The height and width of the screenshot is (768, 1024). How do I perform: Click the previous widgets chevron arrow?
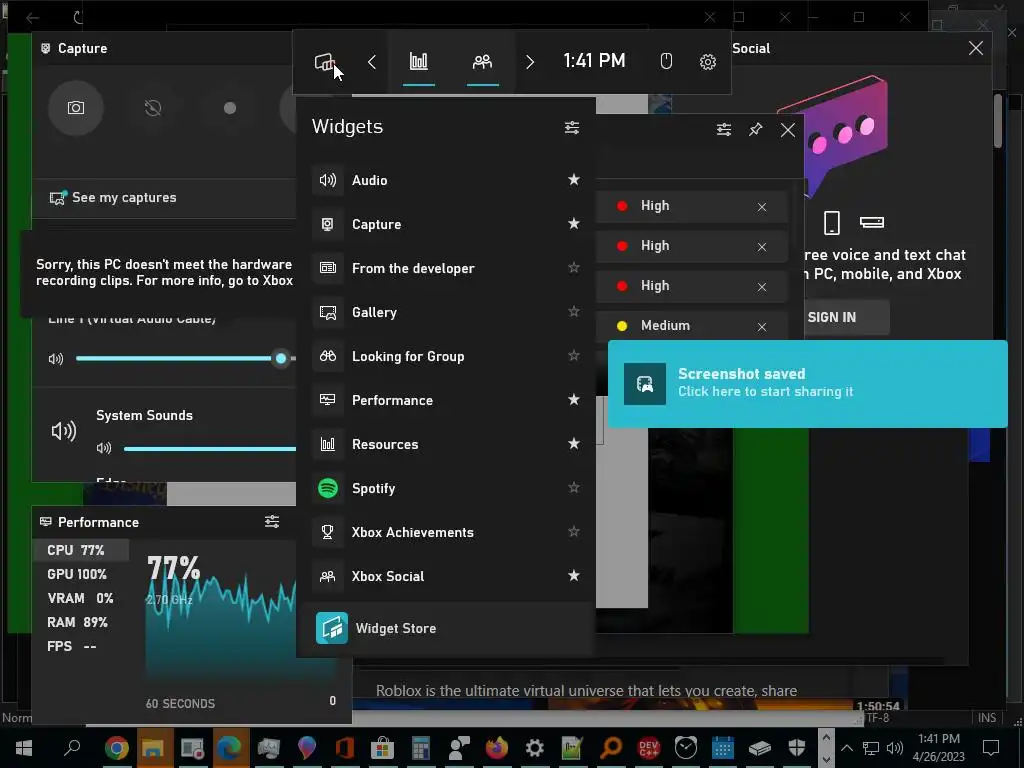[x=372, y=62]
